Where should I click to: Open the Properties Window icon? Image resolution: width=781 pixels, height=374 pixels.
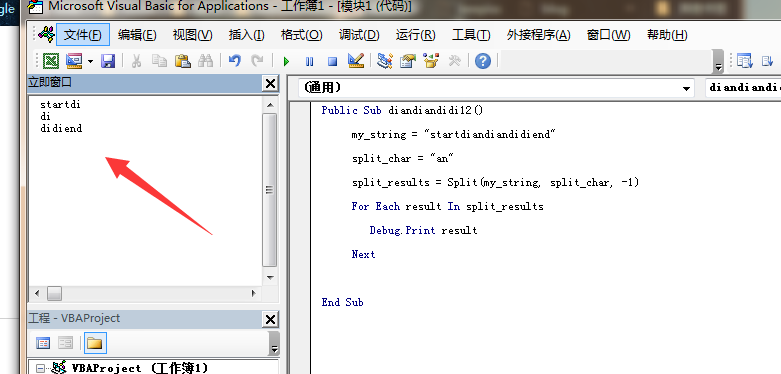coord(408,61)
